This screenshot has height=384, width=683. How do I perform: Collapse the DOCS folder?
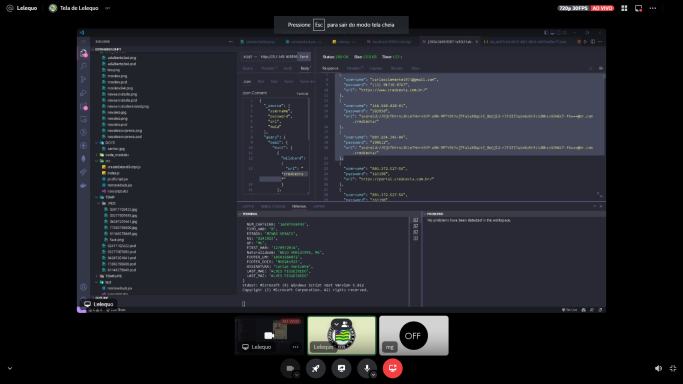pyautogui.click(x=97, y=142)
